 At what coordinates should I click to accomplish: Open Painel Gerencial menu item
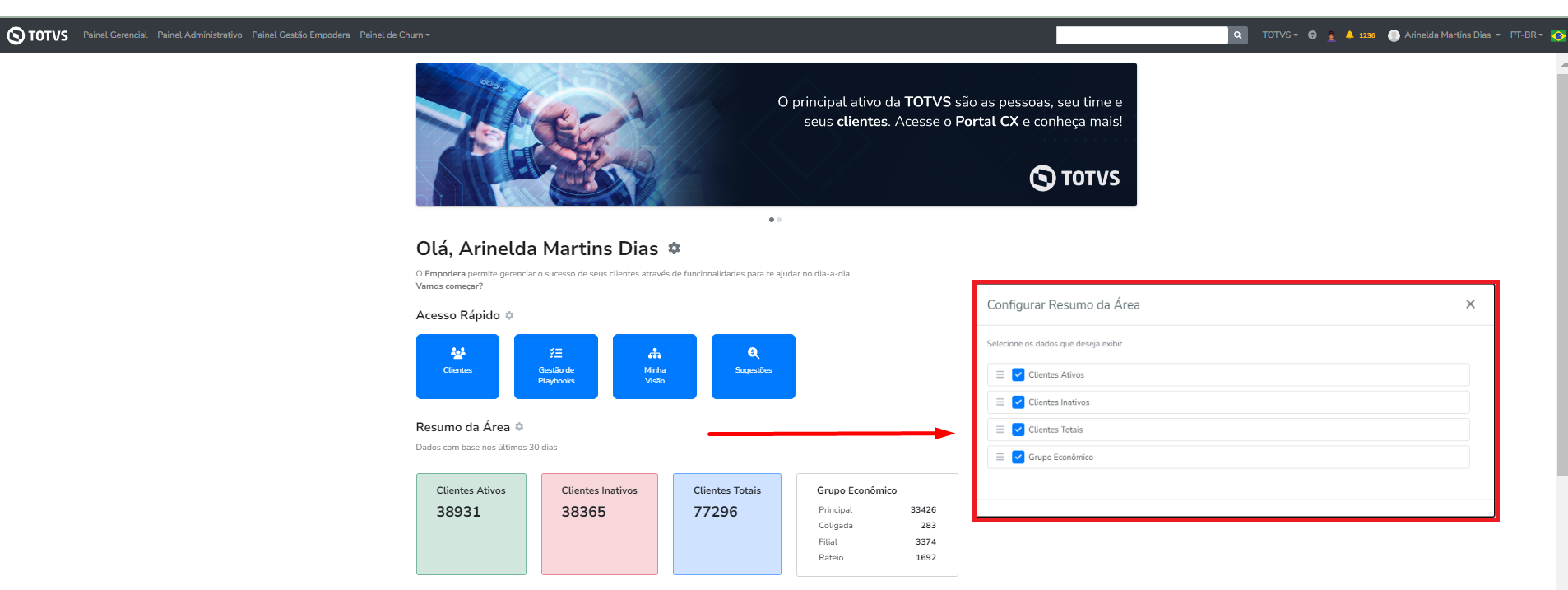tap(115, 35)
